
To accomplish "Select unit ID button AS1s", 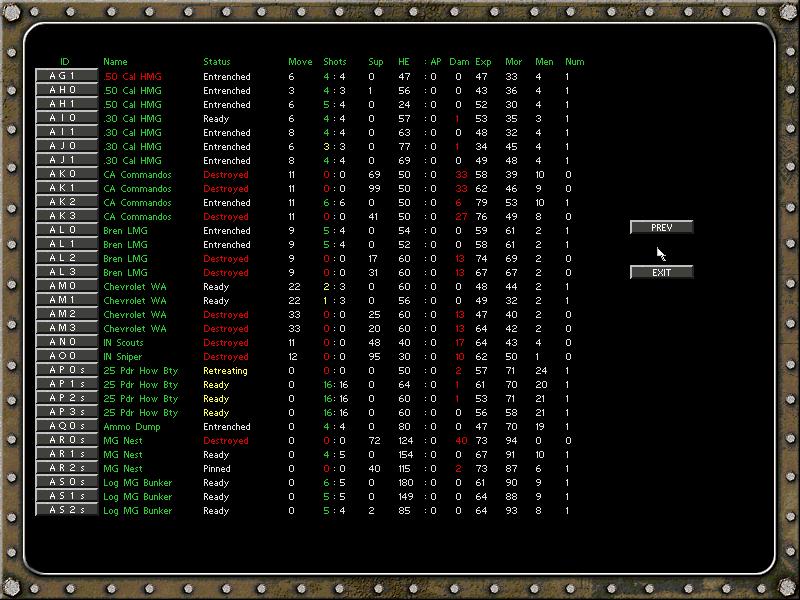I will coord(67,497).
